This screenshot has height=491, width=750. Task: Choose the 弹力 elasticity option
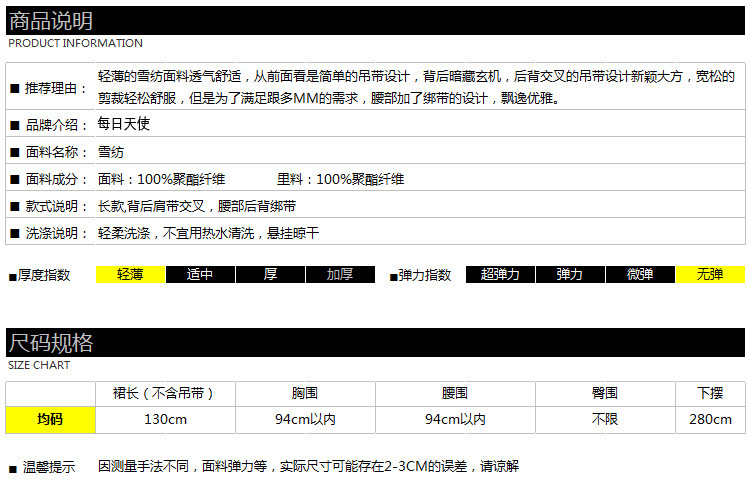click(x=570, y=274)
